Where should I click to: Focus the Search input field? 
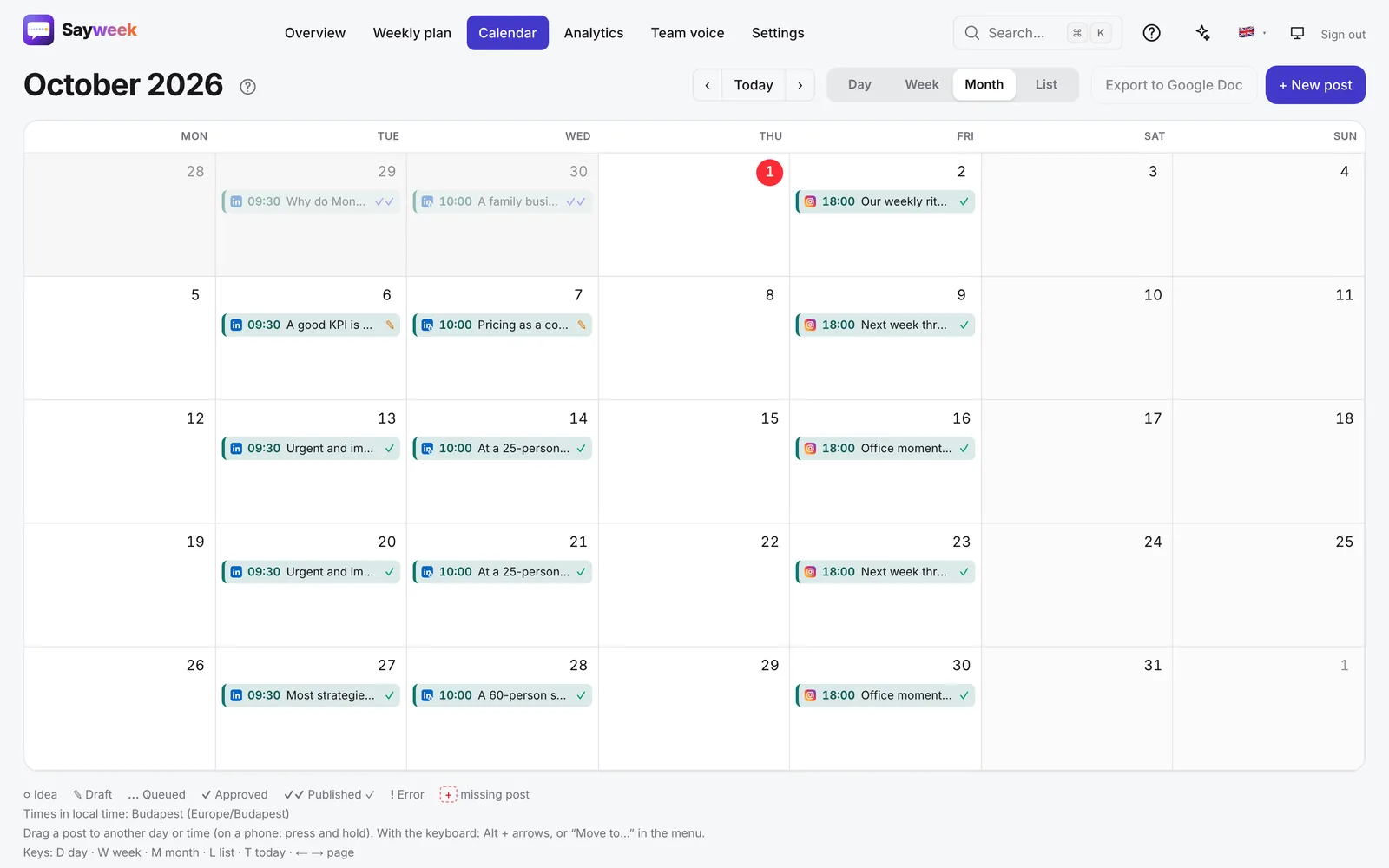[x=1037, y=33]
